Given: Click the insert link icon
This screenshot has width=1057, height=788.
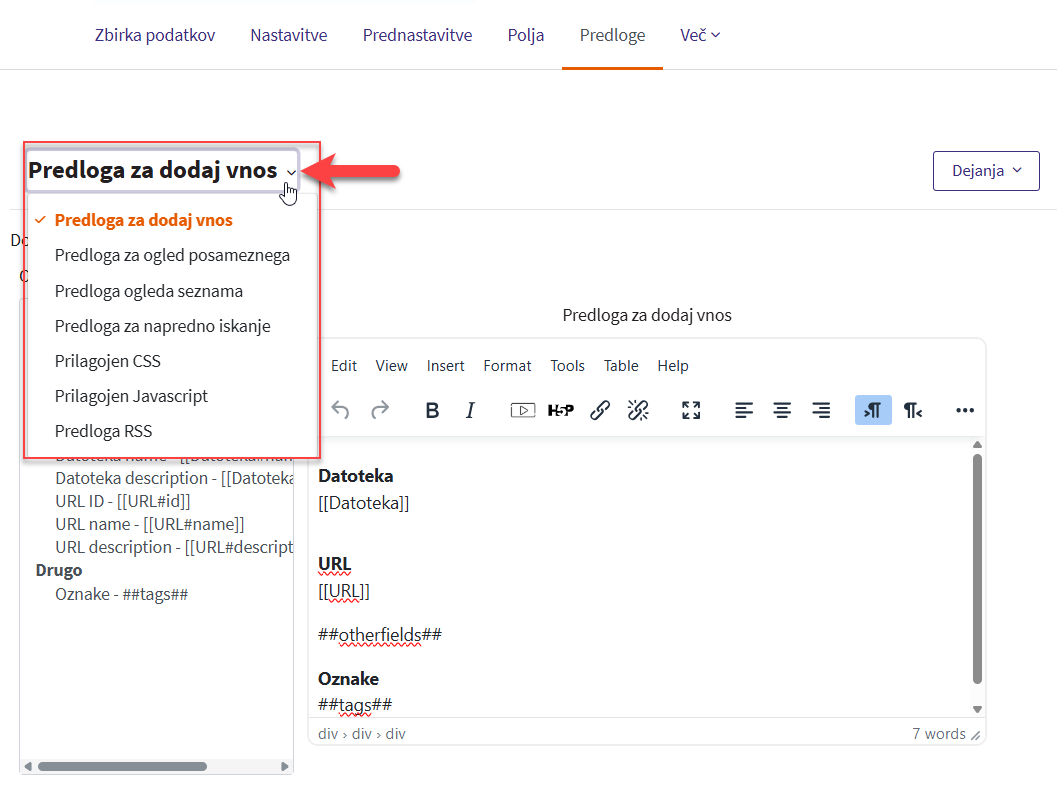Looking at the screenshot, I should click(x=600, y=410).
